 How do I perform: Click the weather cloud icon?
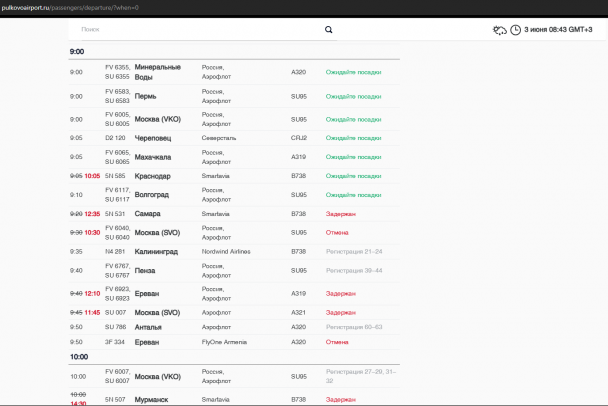click(x=499, y=30)
